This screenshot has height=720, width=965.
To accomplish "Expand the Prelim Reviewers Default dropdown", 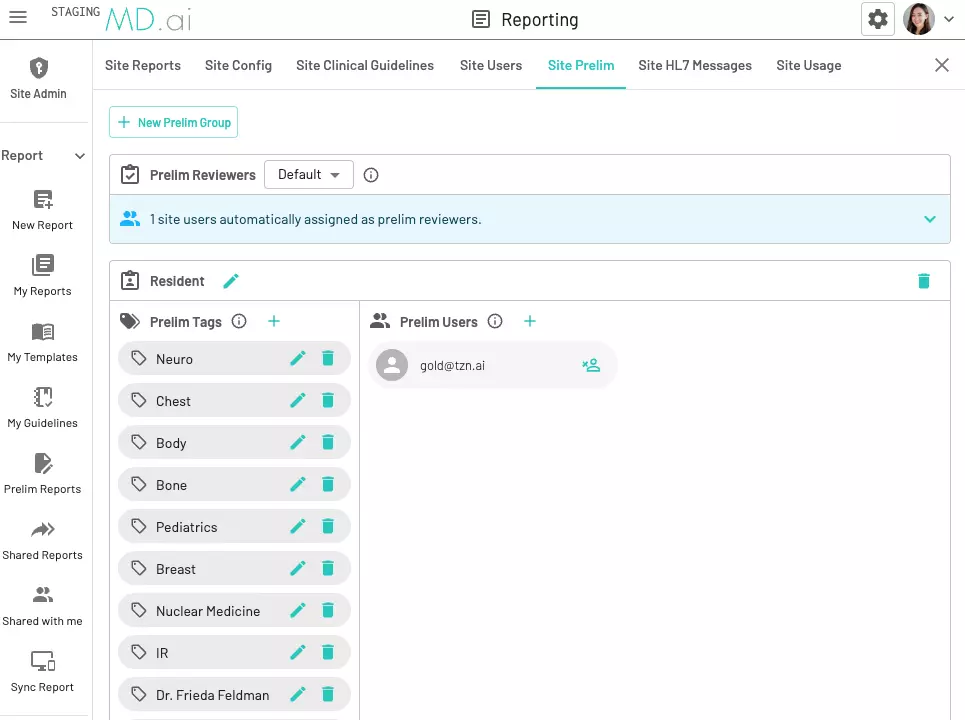I will tap(309, 174).
